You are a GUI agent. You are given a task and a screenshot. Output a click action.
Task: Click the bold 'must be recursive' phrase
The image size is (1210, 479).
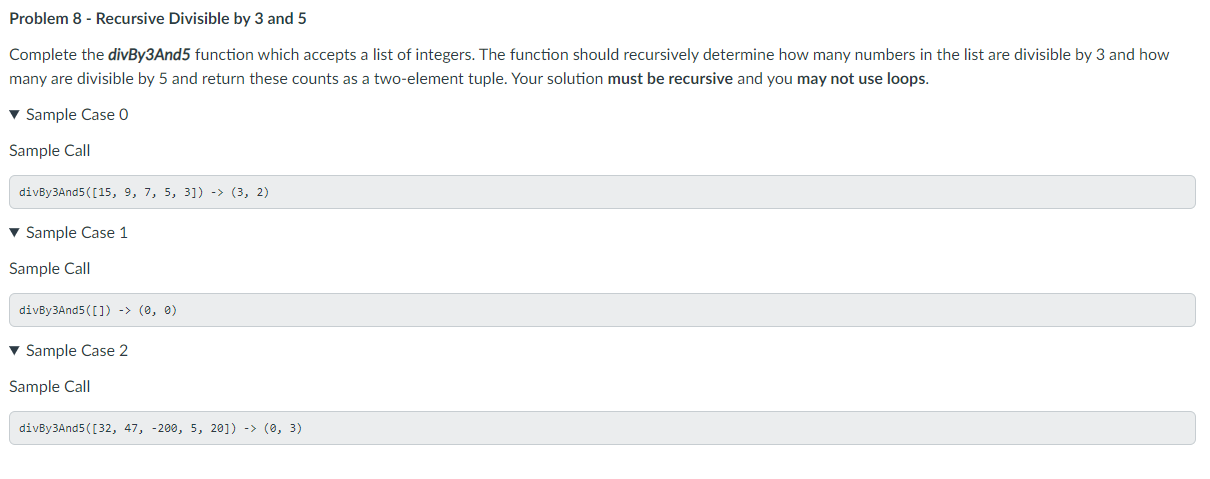pos(670,79)
